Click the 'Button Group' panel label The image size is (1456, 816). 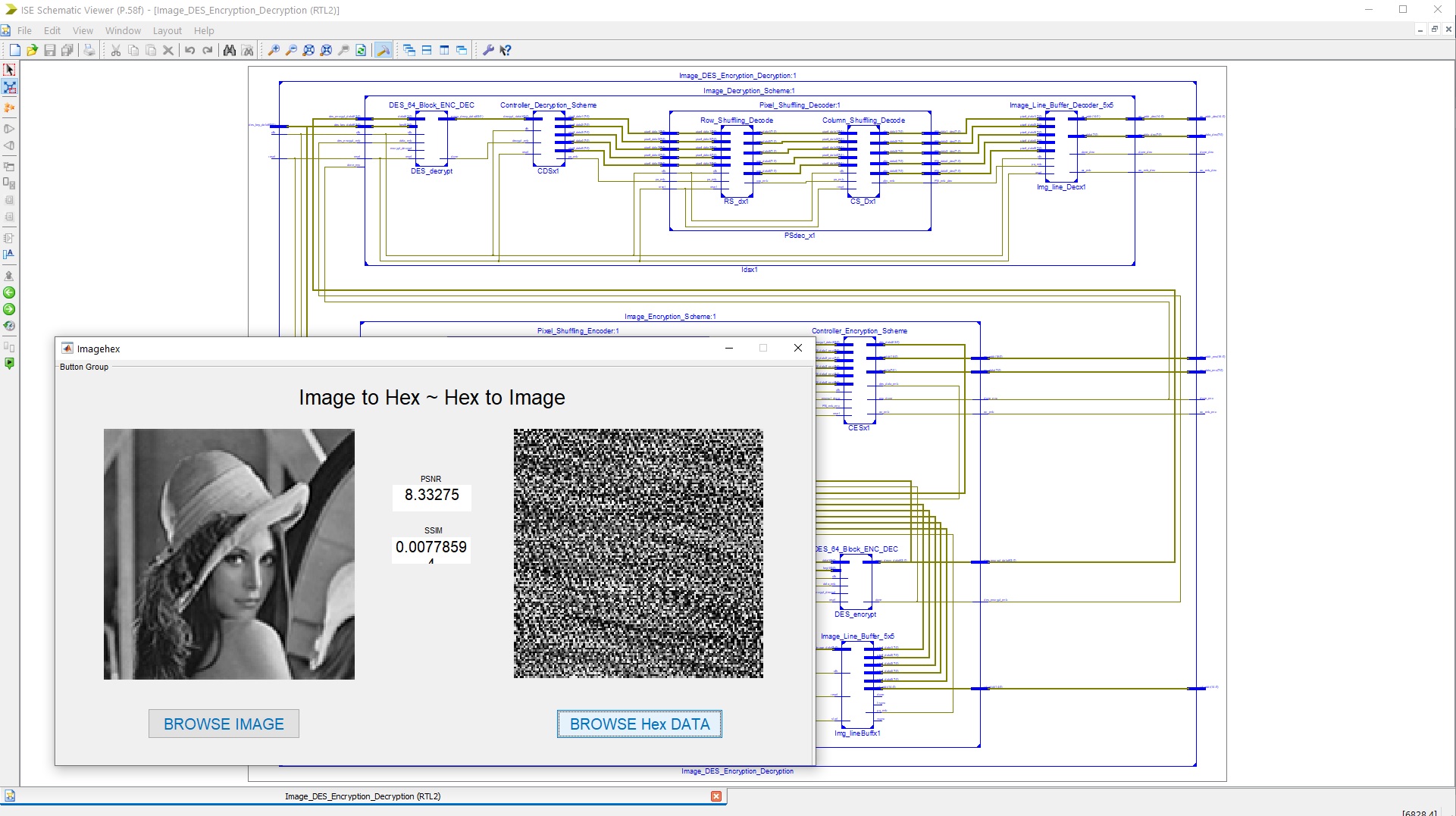(x=84, y=367)
